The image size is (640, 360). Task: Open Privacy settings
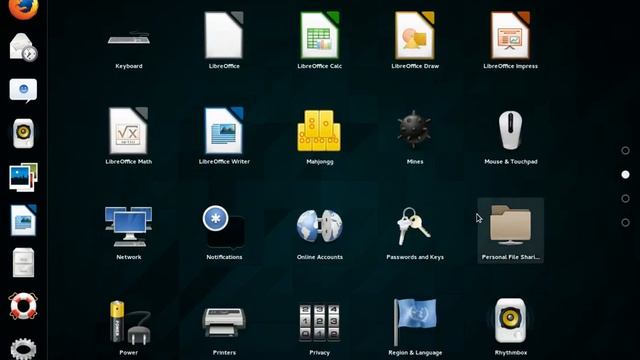coord(320,322)
